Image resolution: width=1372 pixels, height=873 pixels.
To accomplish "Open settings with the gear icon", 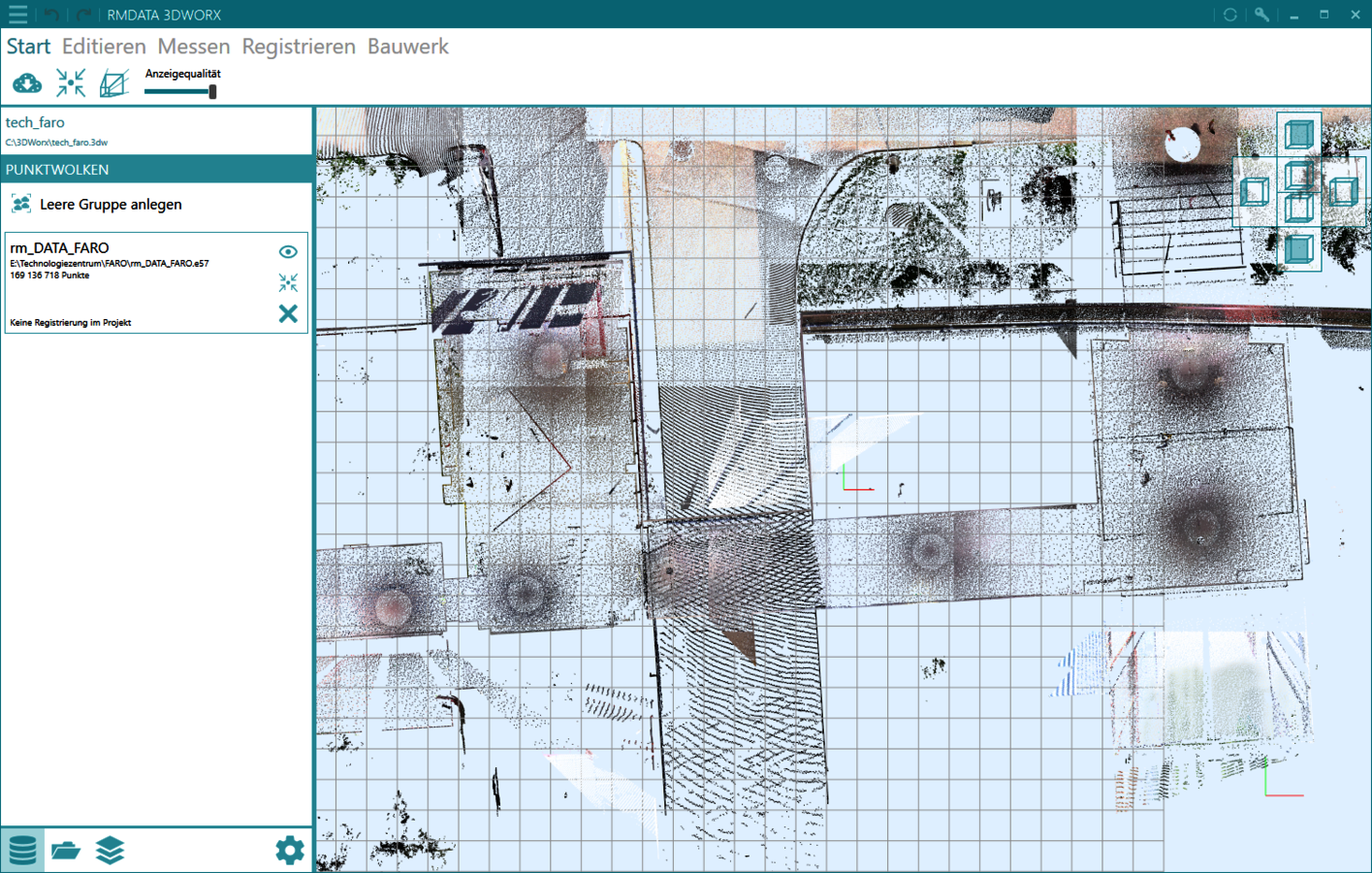I will coord(289,851).
